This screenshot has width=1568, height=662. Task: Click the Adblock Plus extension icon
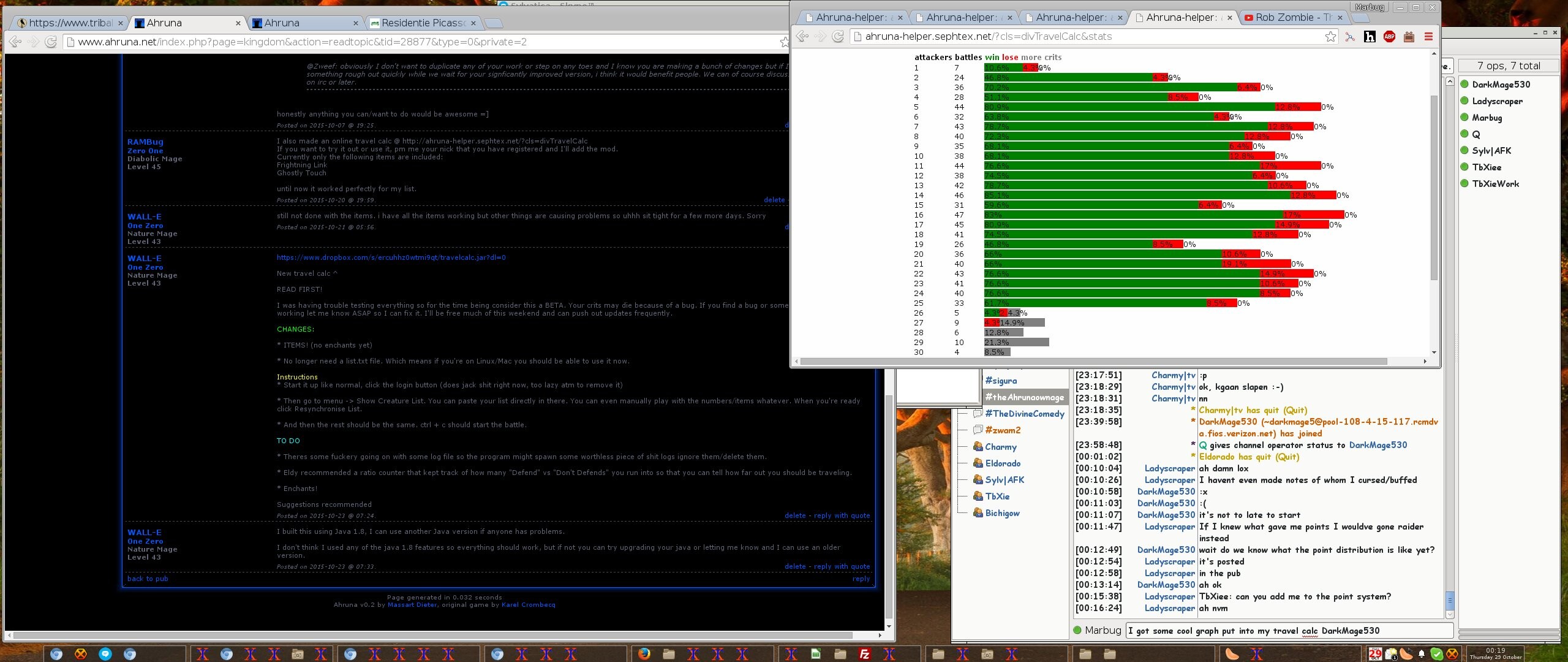tap(1389, 37)
